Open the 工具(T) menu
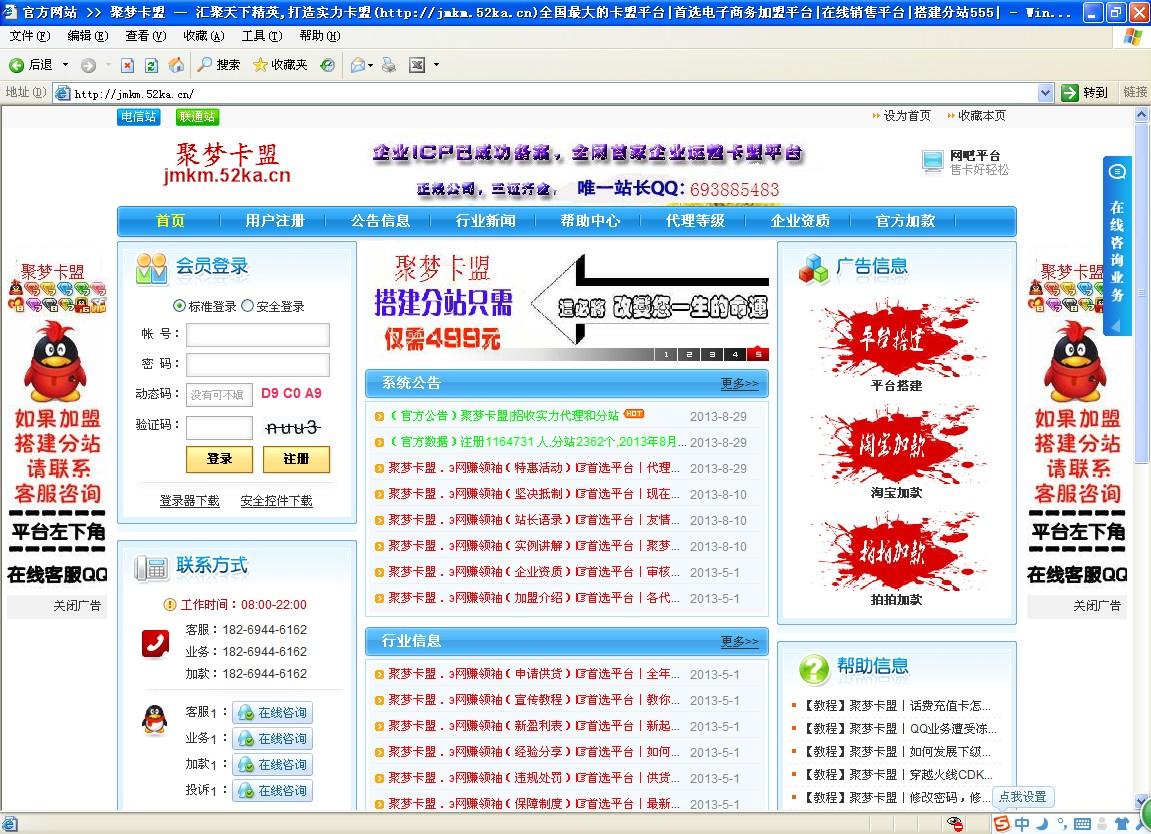 pyautogui.click(x=261, y=36)
